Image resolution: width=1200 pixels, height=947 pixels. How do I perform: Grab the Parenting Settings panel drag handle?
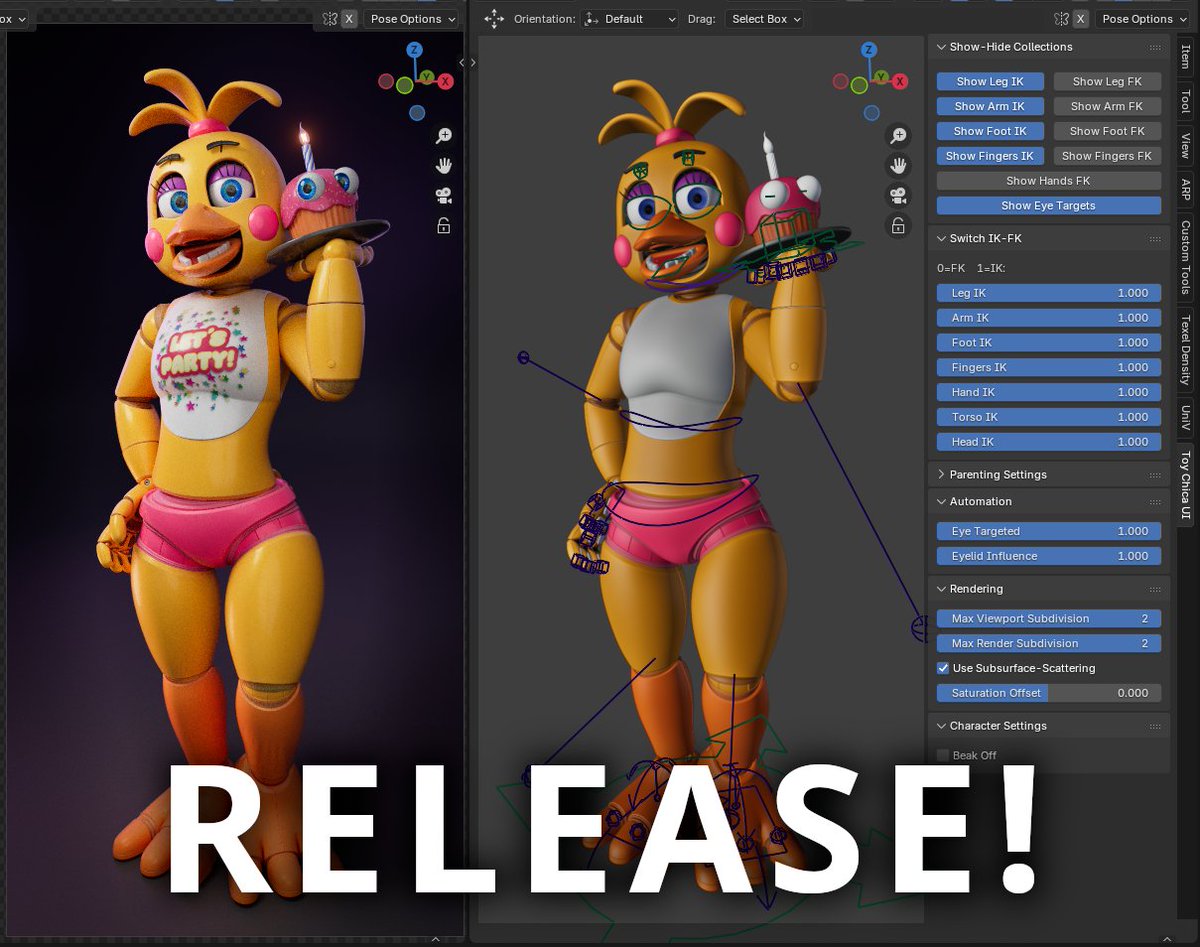pos(1155,475)
